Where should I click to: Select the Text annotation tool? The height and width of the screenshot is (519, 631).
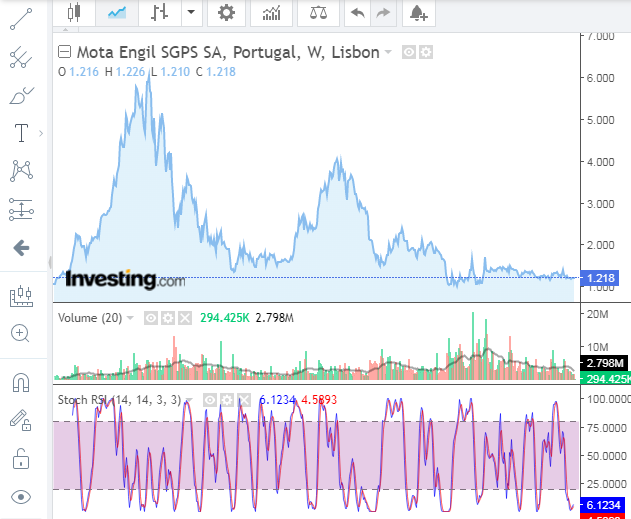click(x=21, y=133)
